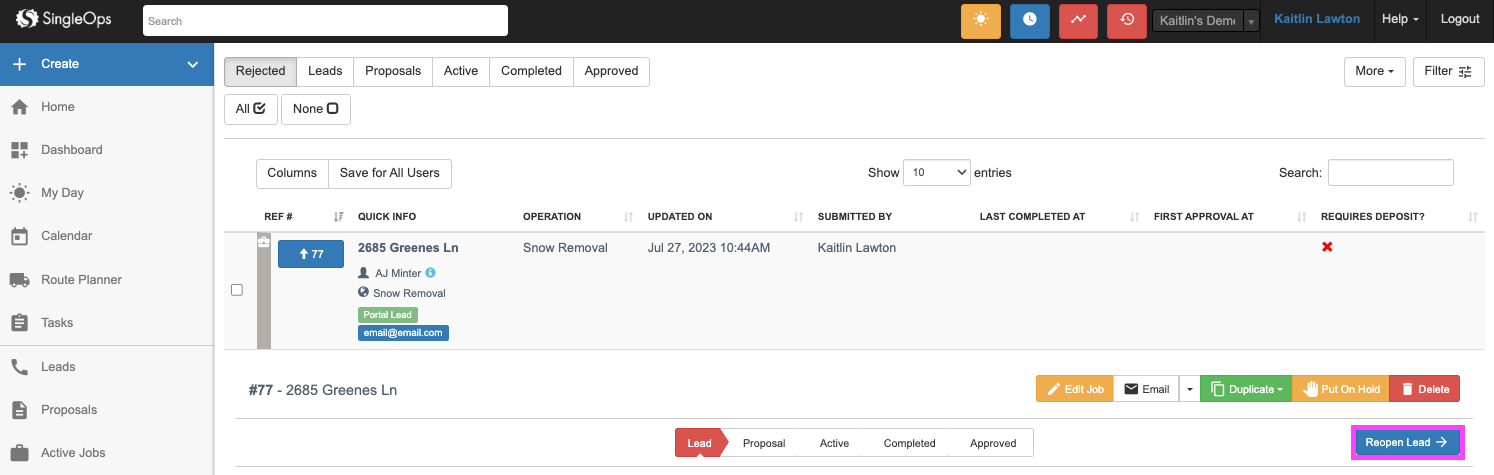Expand the Create menu in the sidebar
The width and height of the screenshot is (1494, 475).
[x=107, y=64]
